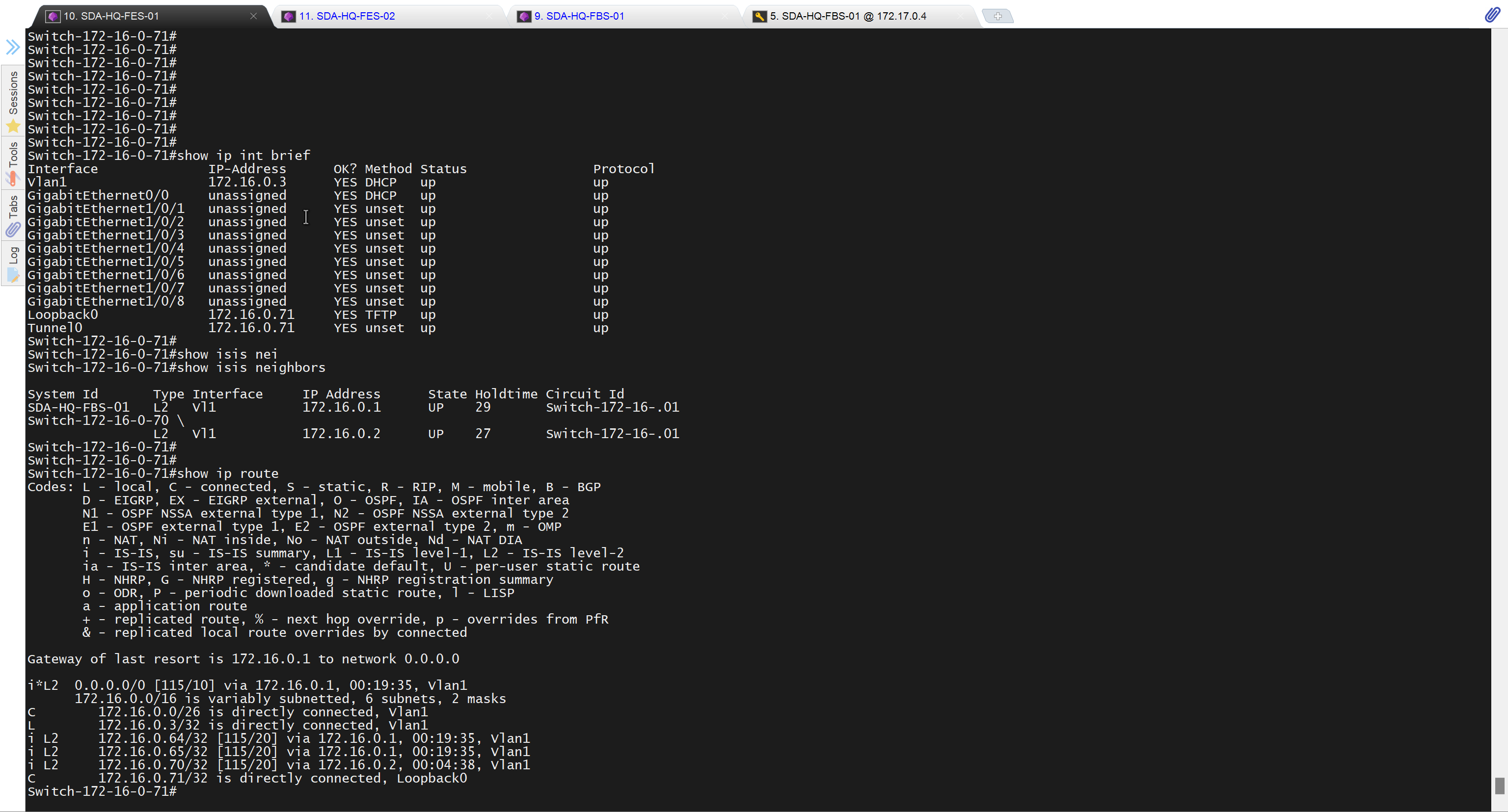Switch to the SDA-HQ-FBS-01 @ 172.17.0.4 tab

848,16
